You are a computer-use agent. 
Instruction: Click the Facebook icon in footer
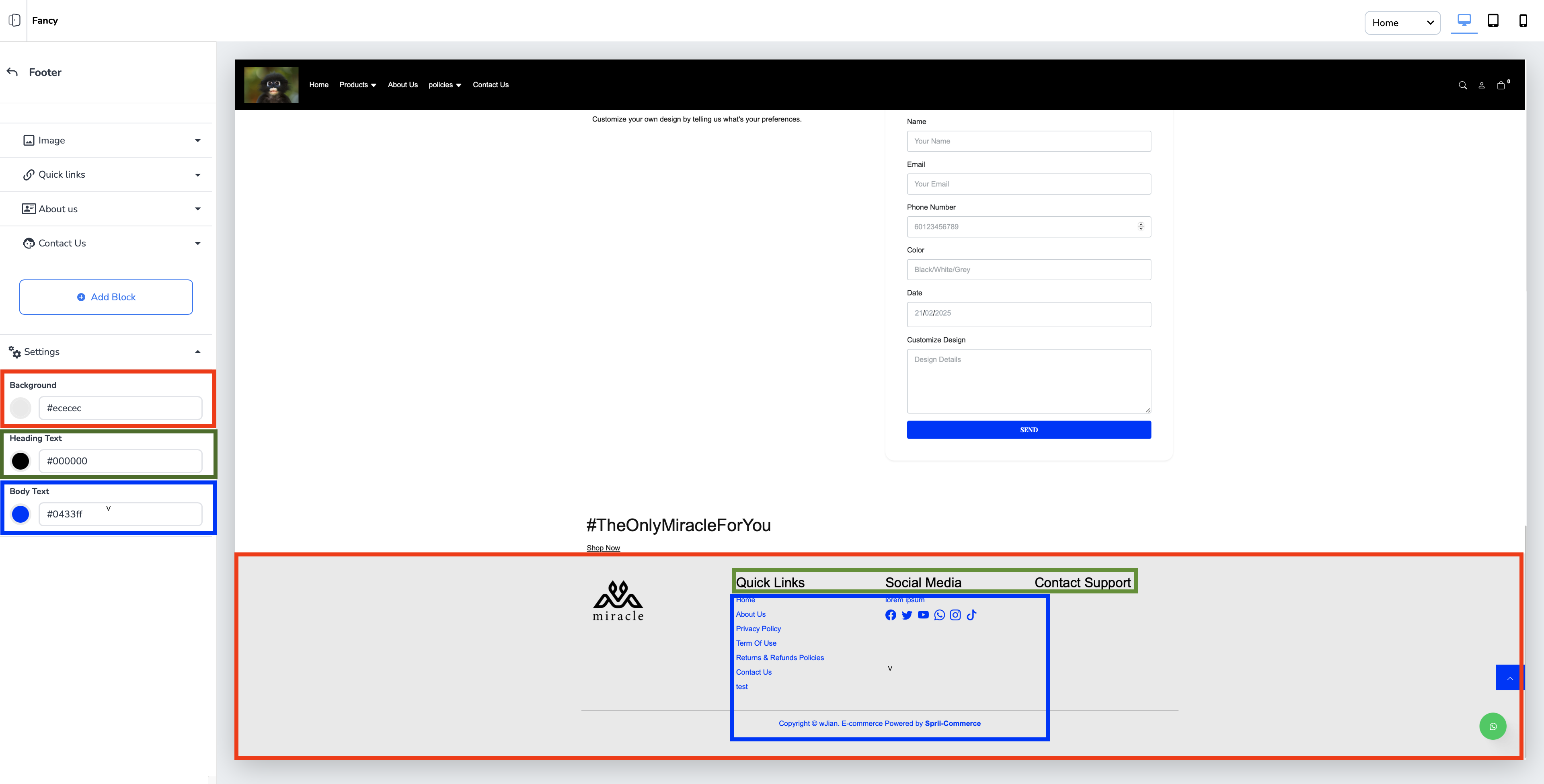pyautogui.click(x=891, y=615)
